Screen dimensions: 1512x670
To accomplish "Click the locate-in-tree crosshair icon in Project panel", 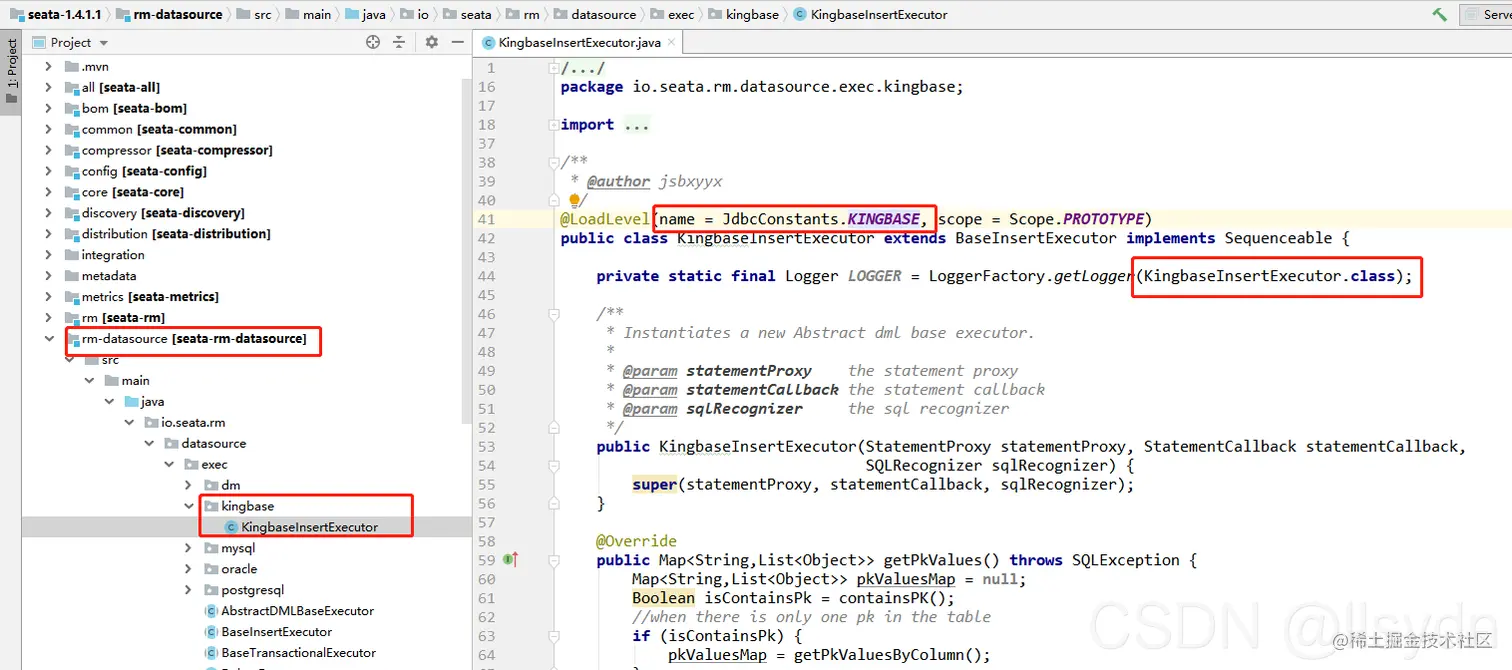I will point(373,42).
